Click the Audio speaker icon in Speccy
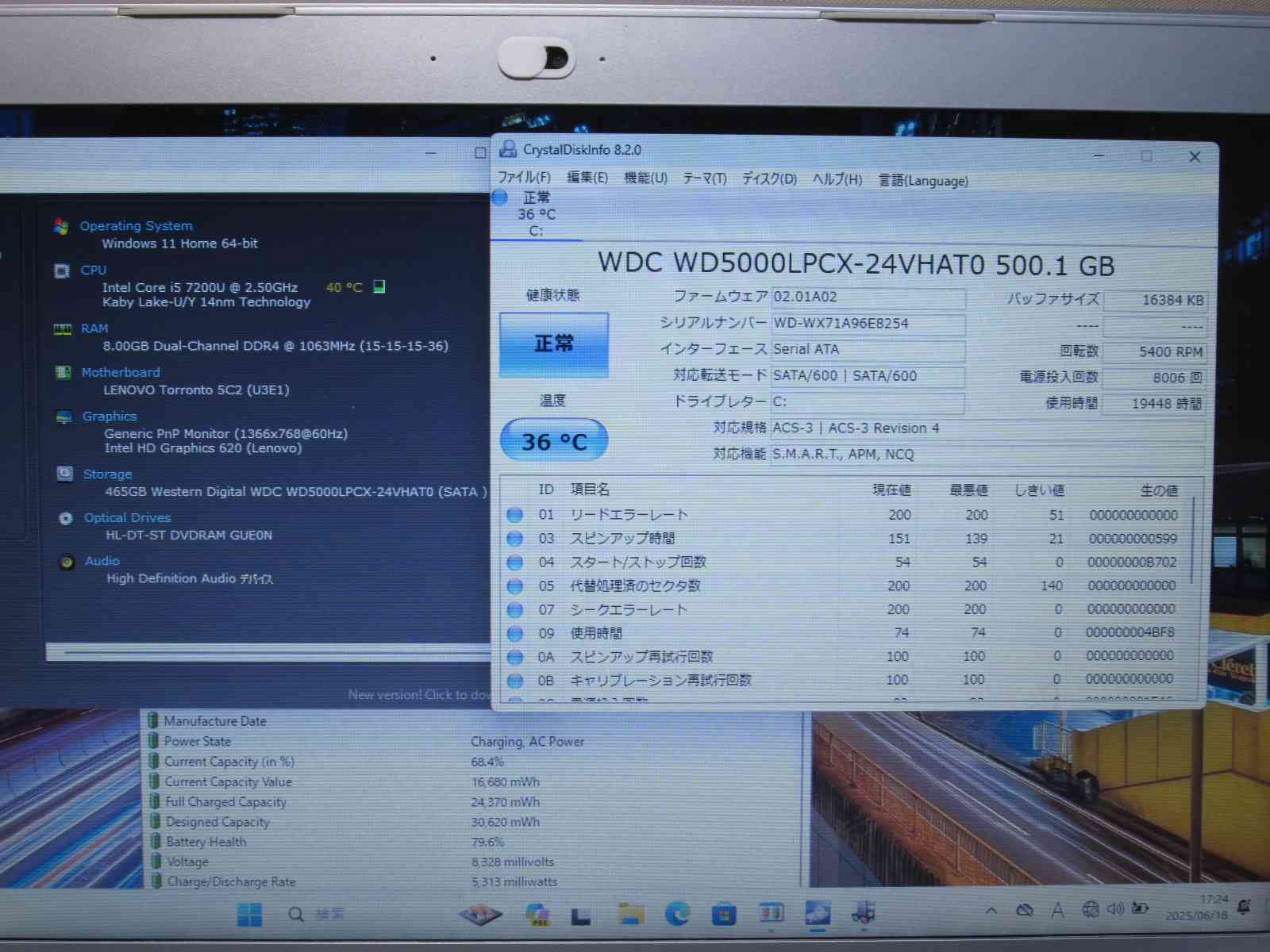Image resolution: width=1270 pixels, height=952 pixels. pyautogui.click(x=67, y=562)
